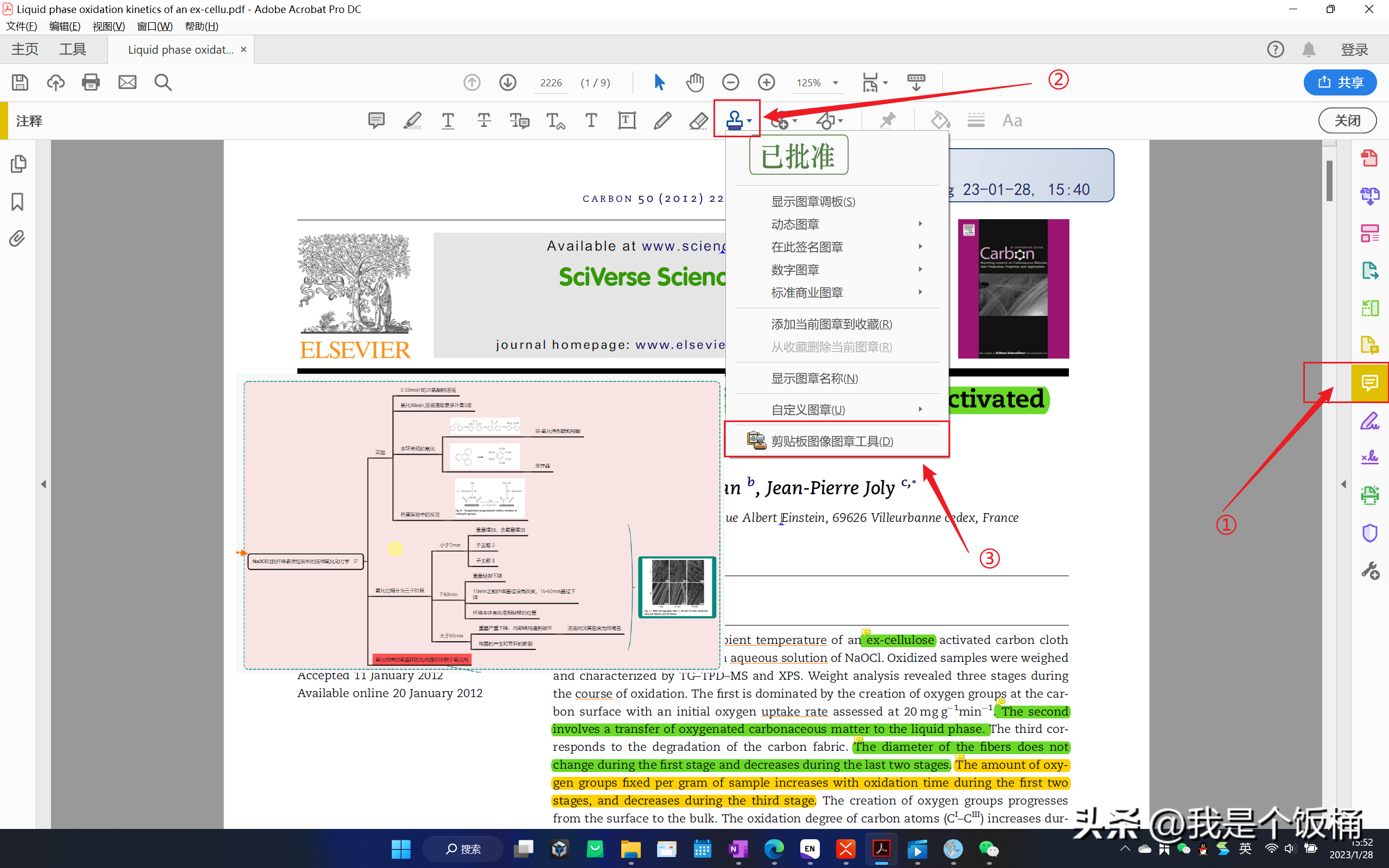Select the strikethrough text tool
The width and height of the screenshot is (1389, 868).
484,120
